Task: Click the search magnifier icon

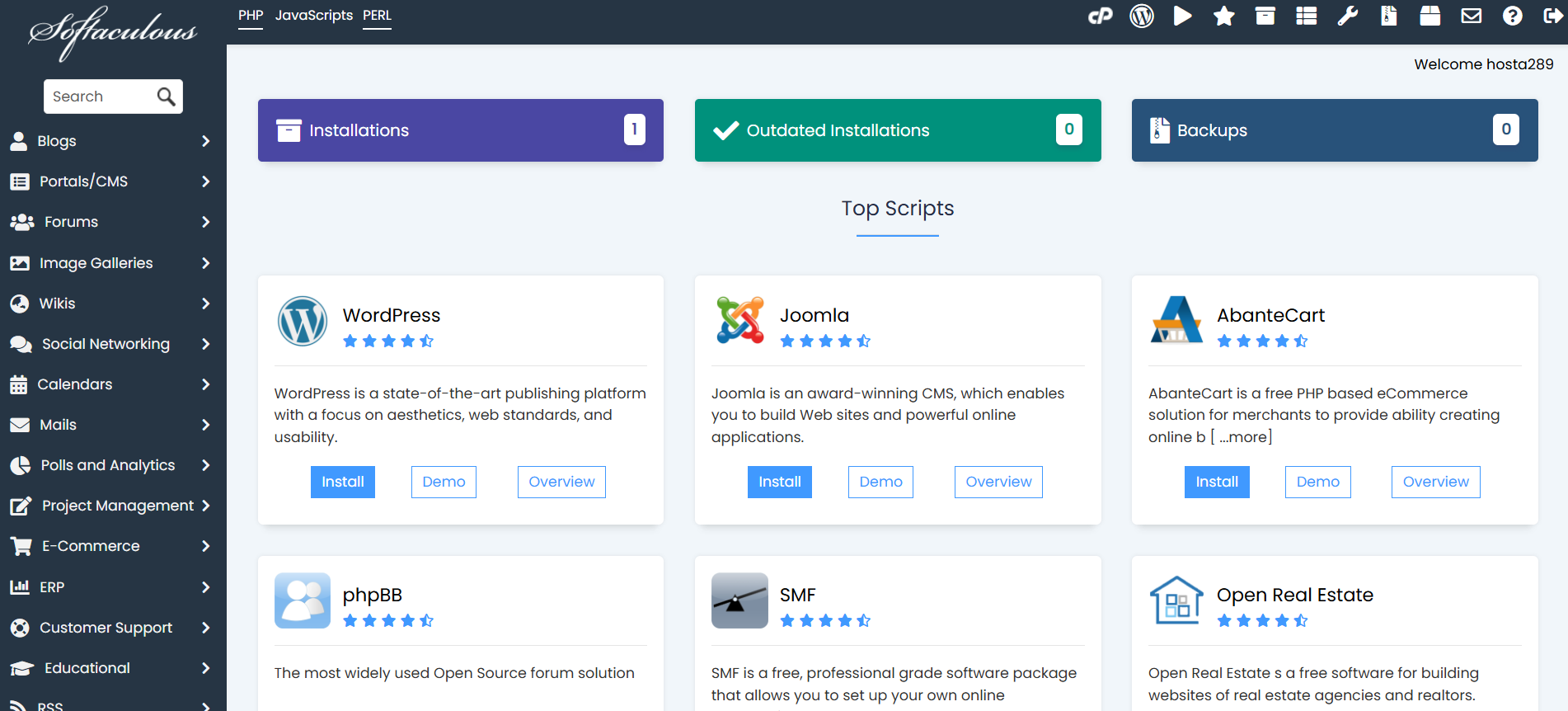Action: point(166,97)
